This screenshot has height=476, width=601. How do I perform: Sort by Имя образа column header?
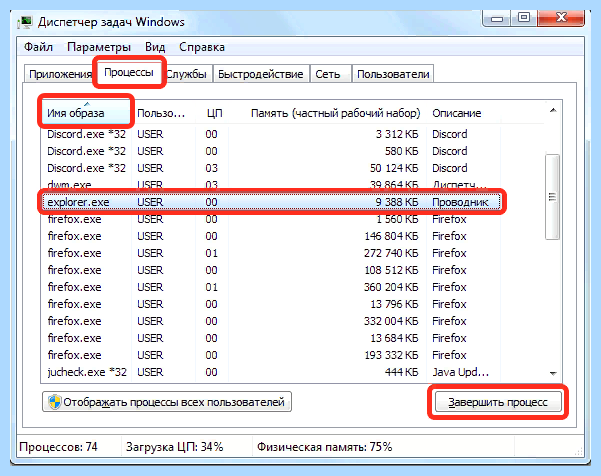tap(86, 113)
